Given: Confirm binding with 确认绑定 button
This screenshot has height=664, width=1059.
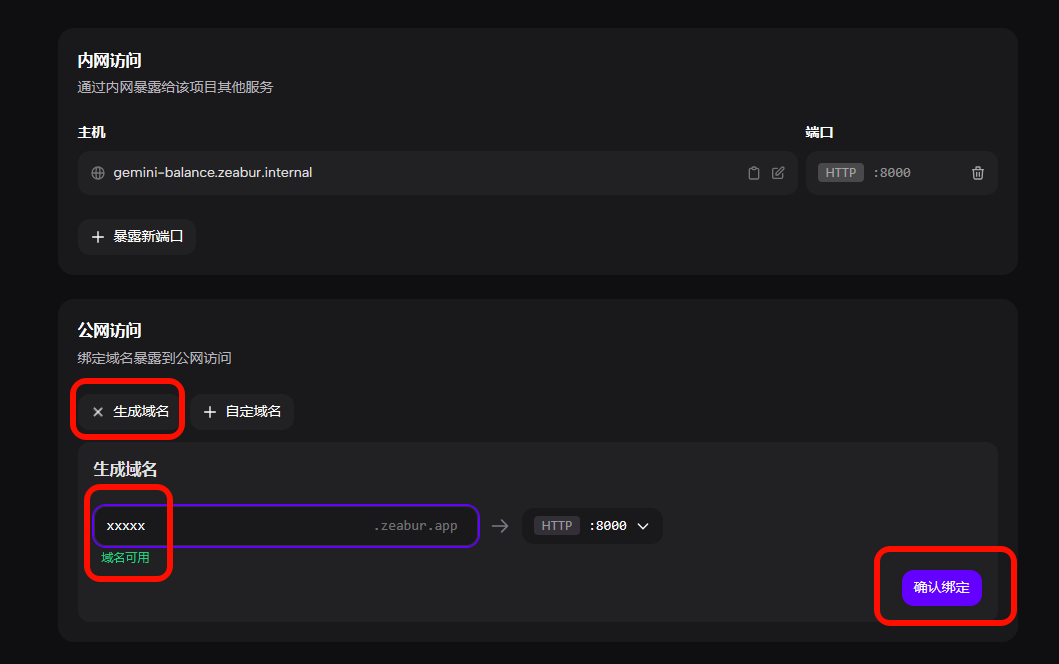Looking at the screenshot, I should pos(941,588).
